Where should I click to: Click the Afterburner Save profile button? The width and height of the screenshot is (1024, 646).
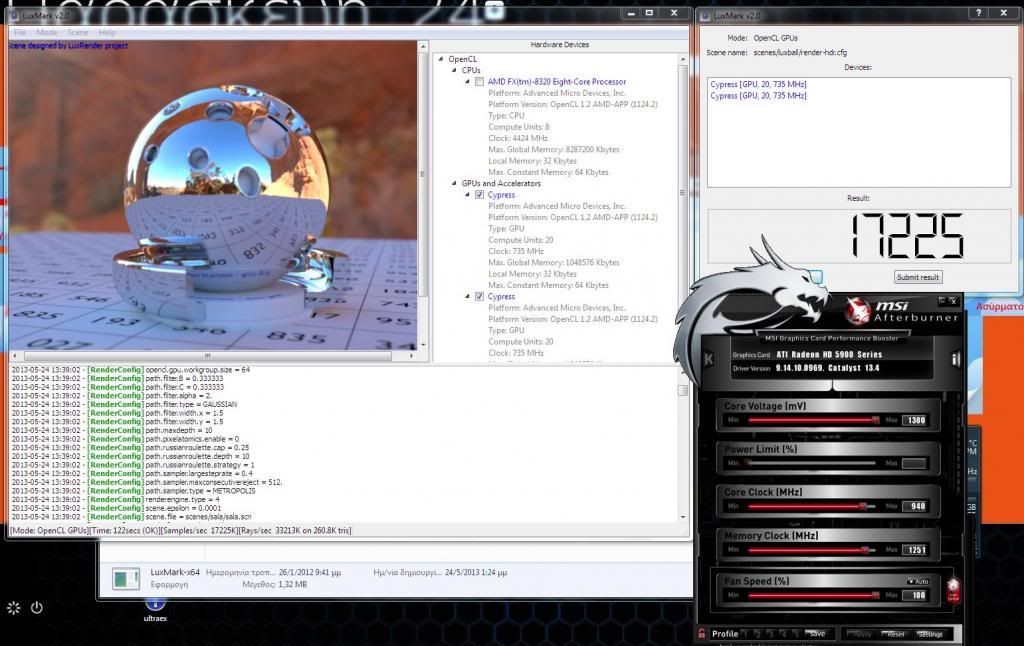coord(816,634)
